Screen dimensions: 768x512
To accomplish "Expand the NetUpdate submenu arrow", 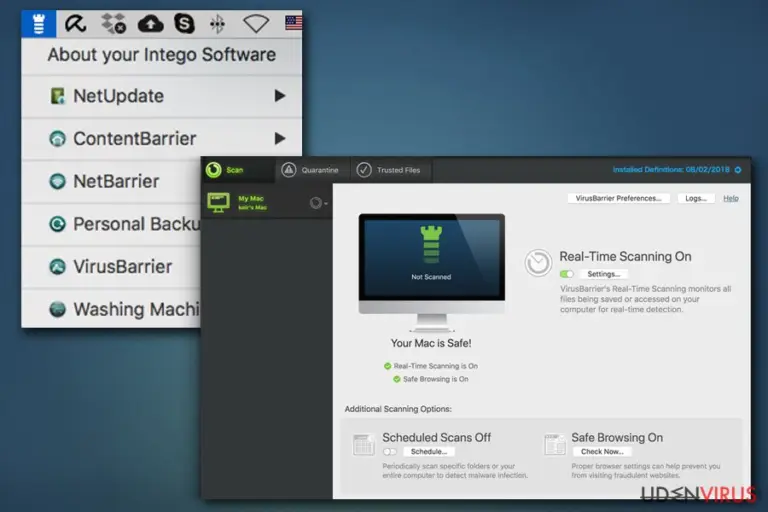I will click(280, 96).
